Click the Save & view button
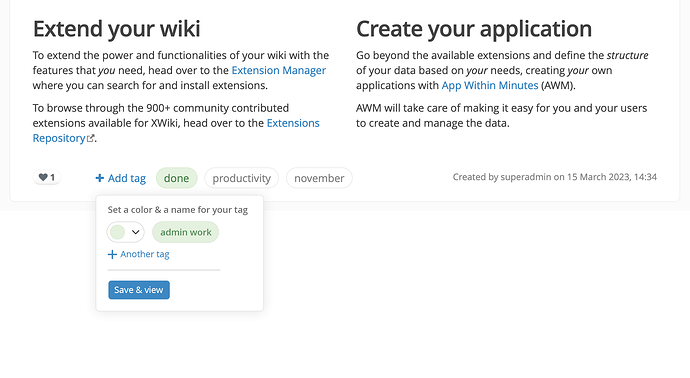 point(139,290)
